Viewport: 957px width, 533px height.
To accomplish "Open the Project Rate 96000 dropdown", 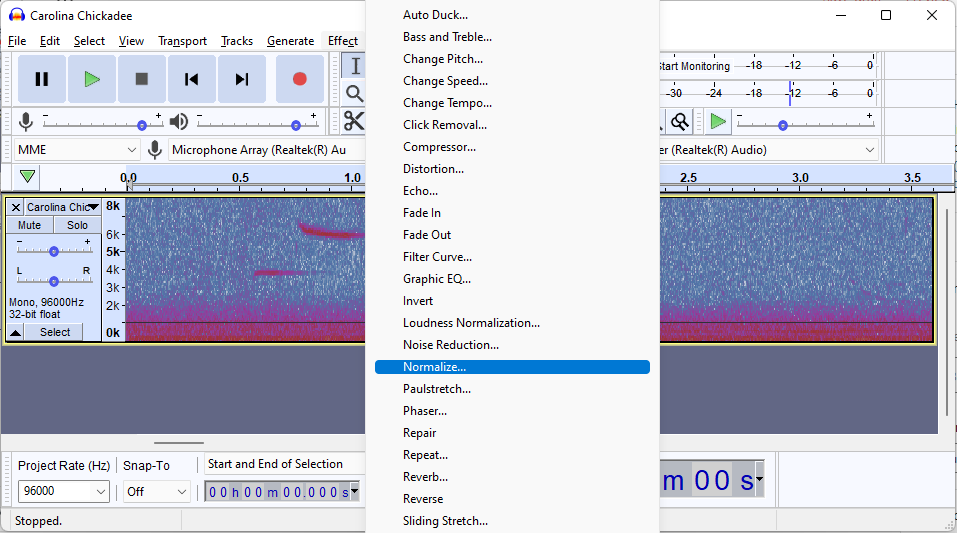I will (x=63, y=491).
